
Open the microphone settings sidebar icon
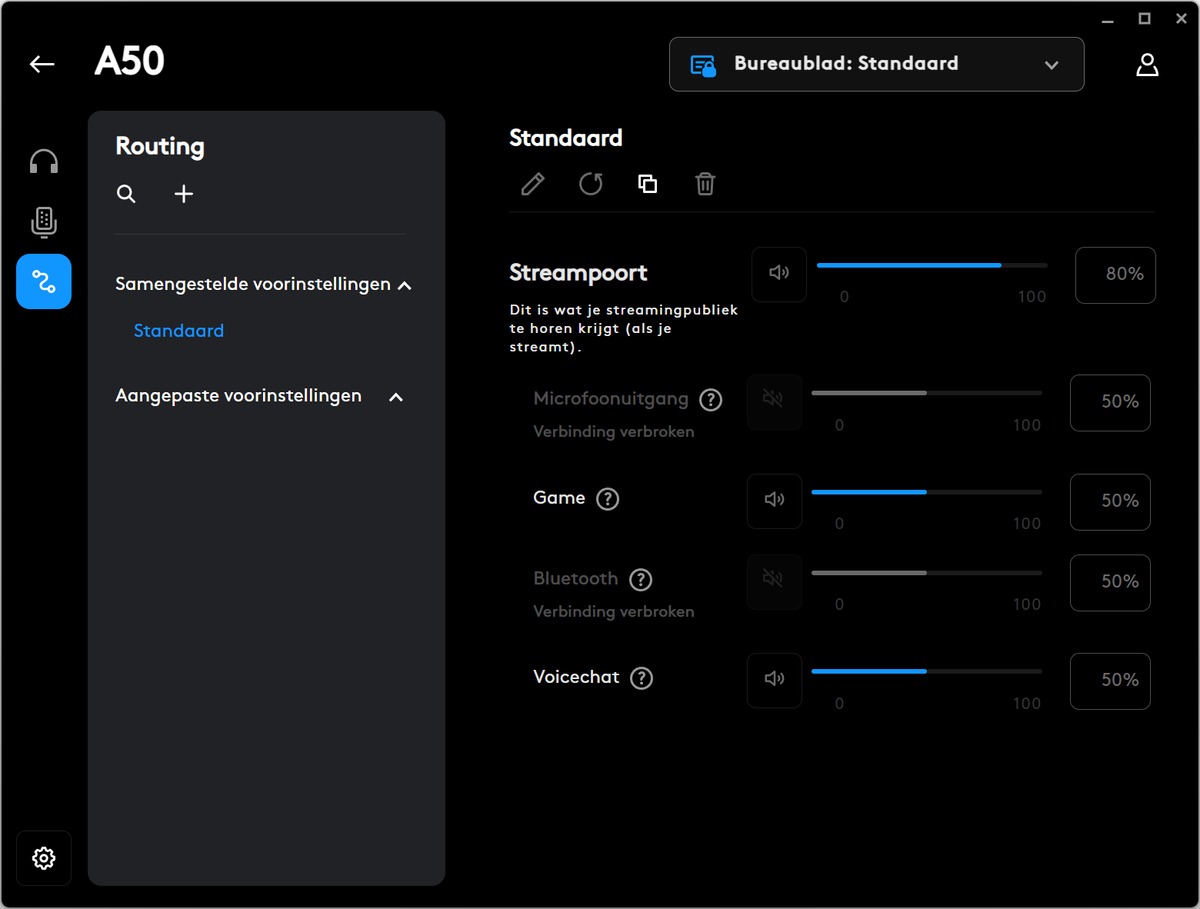[x=44, y=222]
